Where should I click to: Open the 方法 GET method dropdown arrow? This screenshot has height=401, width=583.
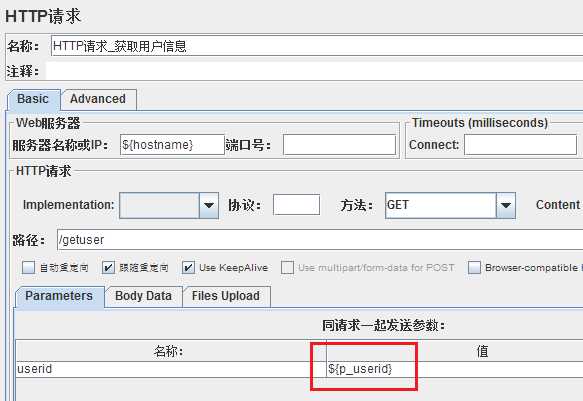506,205
